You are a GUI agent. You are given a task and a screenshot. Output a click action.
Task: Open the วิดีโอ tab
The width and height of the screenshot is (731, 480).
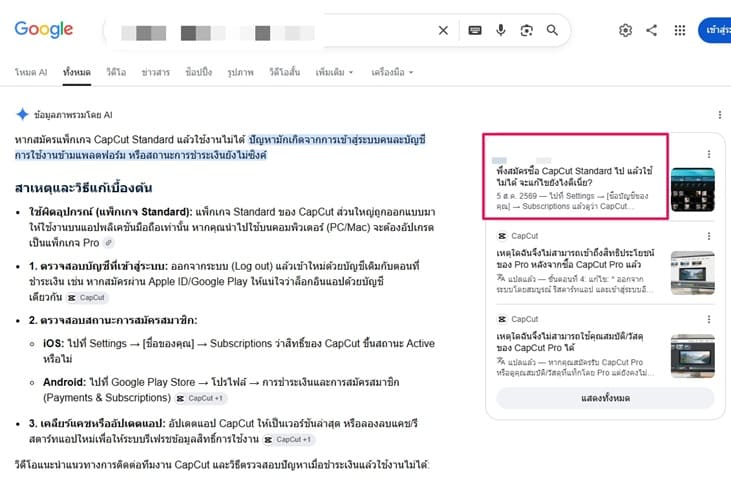click(116, 72)
